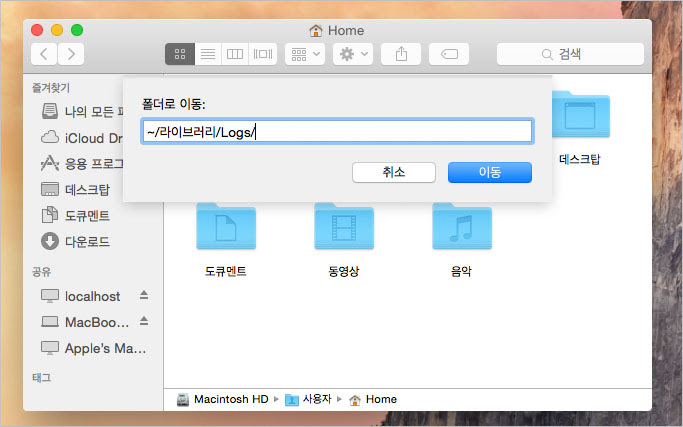Viewport: 683px width, 427px height.
Task: Minimize the Finder window with yellow button
Action: click(57, 30)
